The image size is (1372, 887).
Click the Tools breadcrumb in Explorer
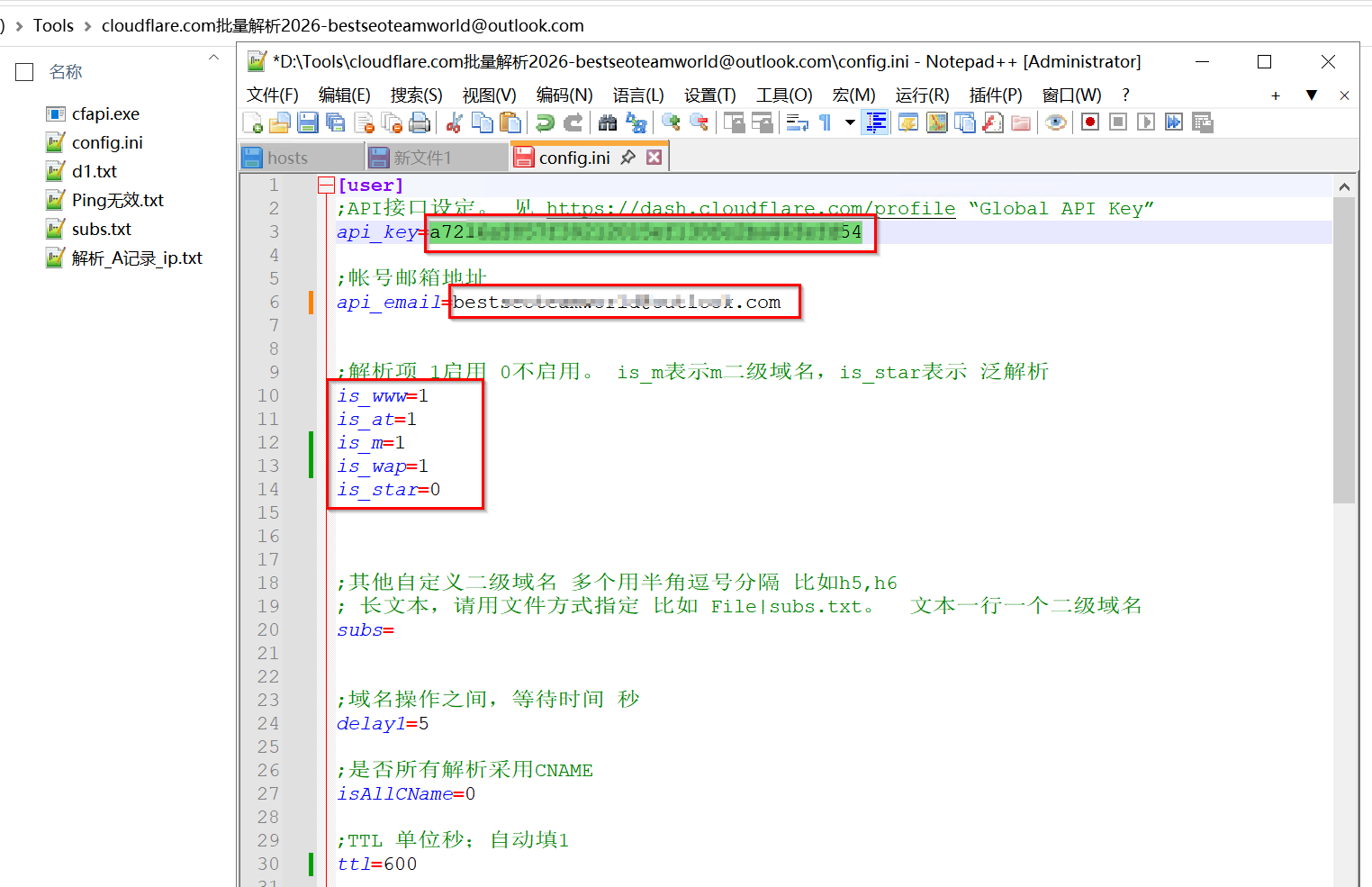pos(53,25)
